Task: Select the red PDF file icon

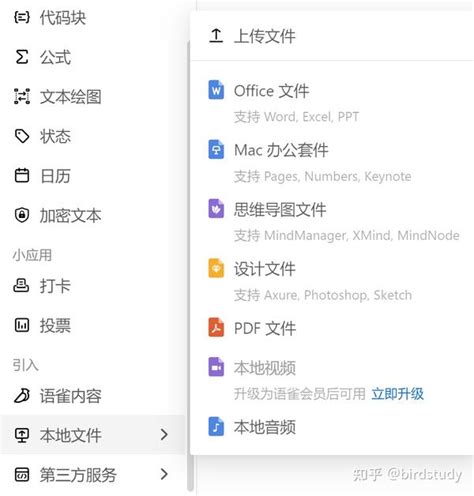Action: point(216,327)
